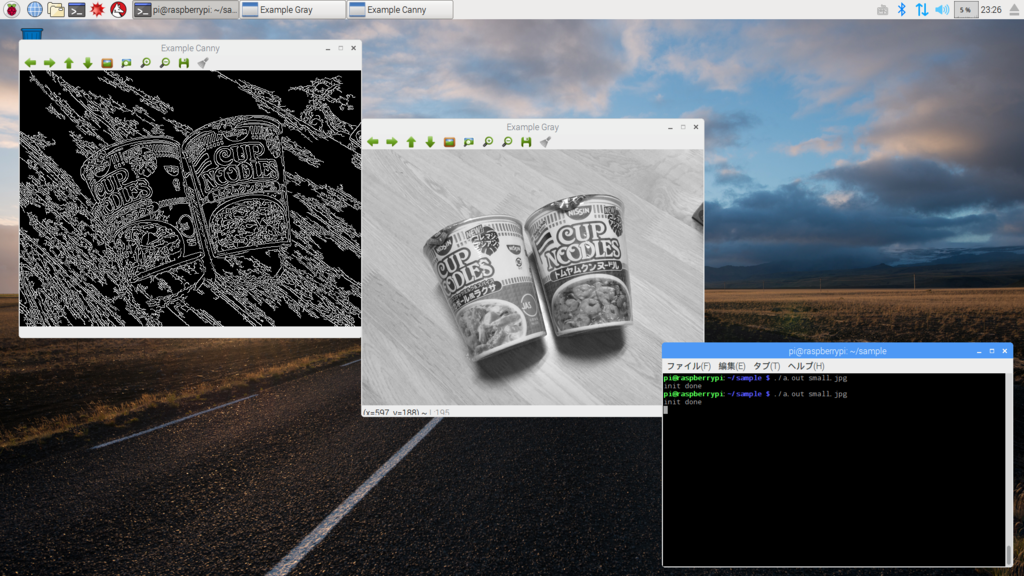Click zoom out icon in Example Gray toolbar
Image resolution: width=1024 pixels, height=576 pixels.
507,142
